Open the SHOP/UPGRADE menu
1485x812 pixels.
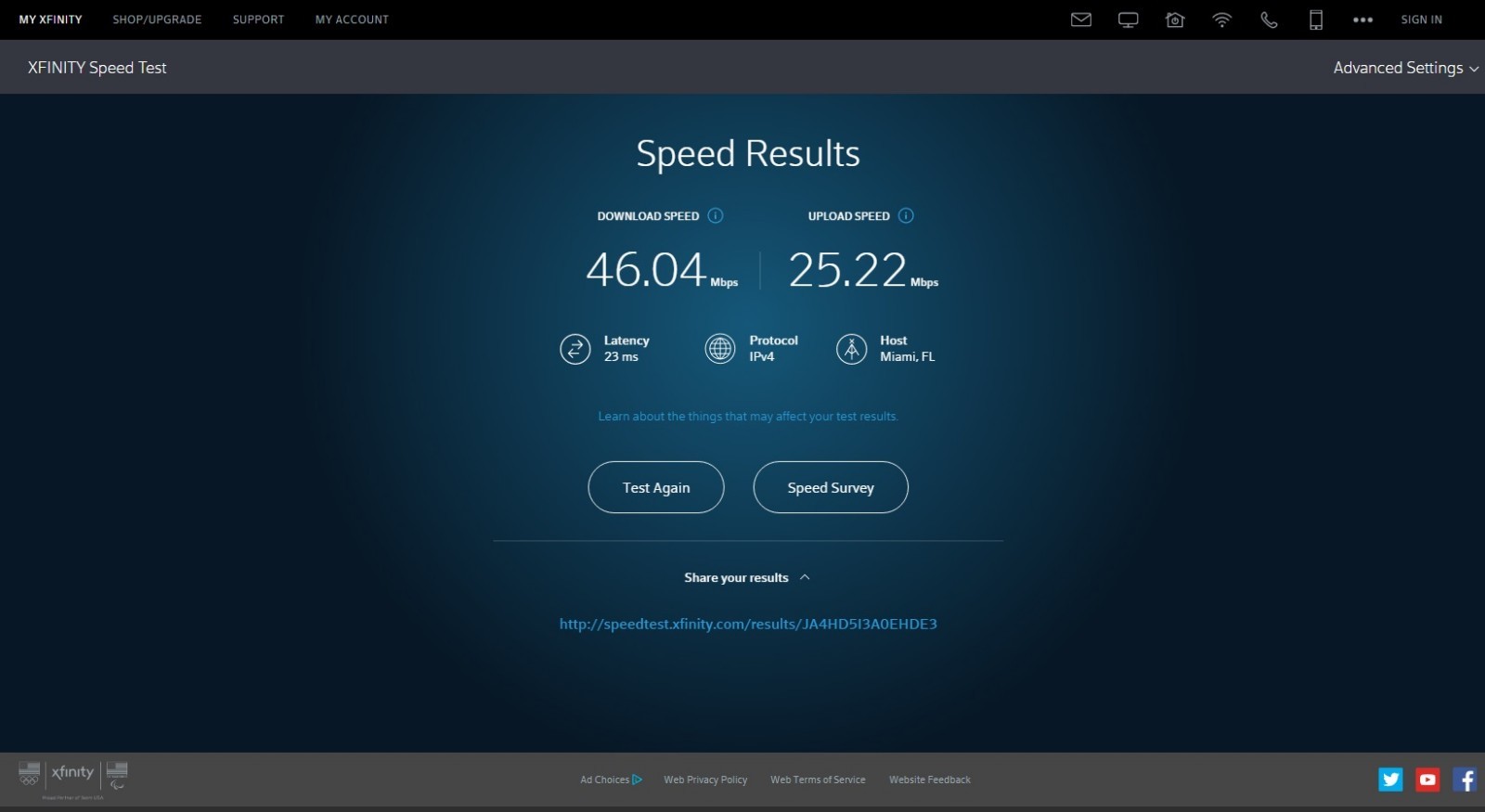[157, 19]
